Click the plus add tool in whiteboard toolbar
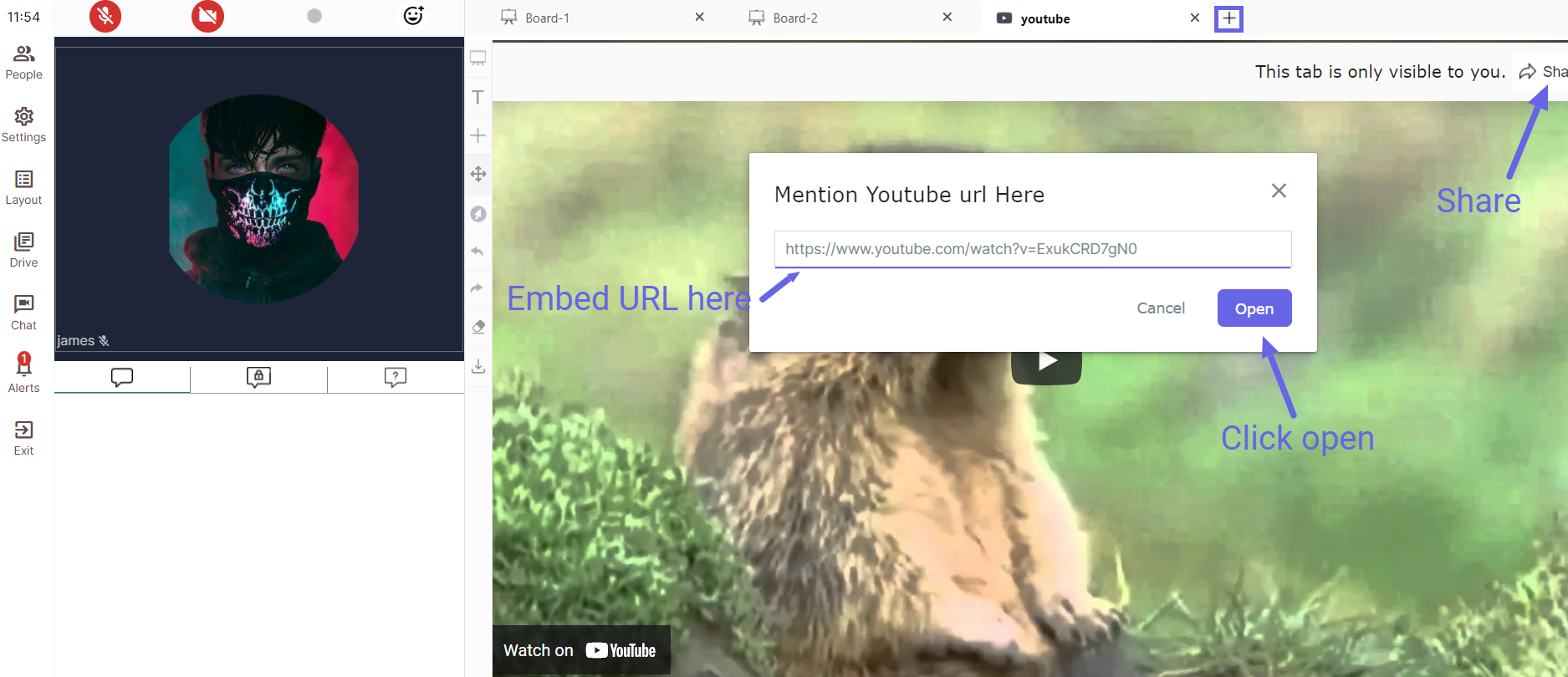 coord(478,135)
